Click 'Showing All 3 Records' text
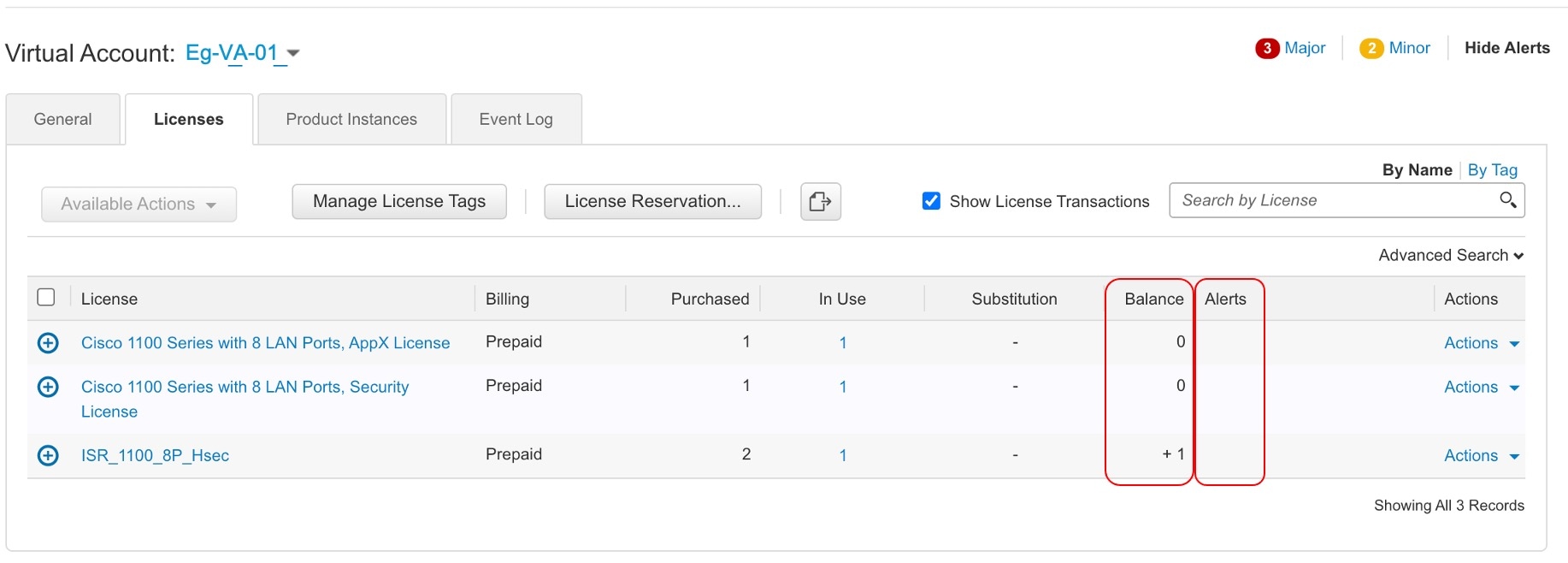1568x563 pixels. [1449, 506]
